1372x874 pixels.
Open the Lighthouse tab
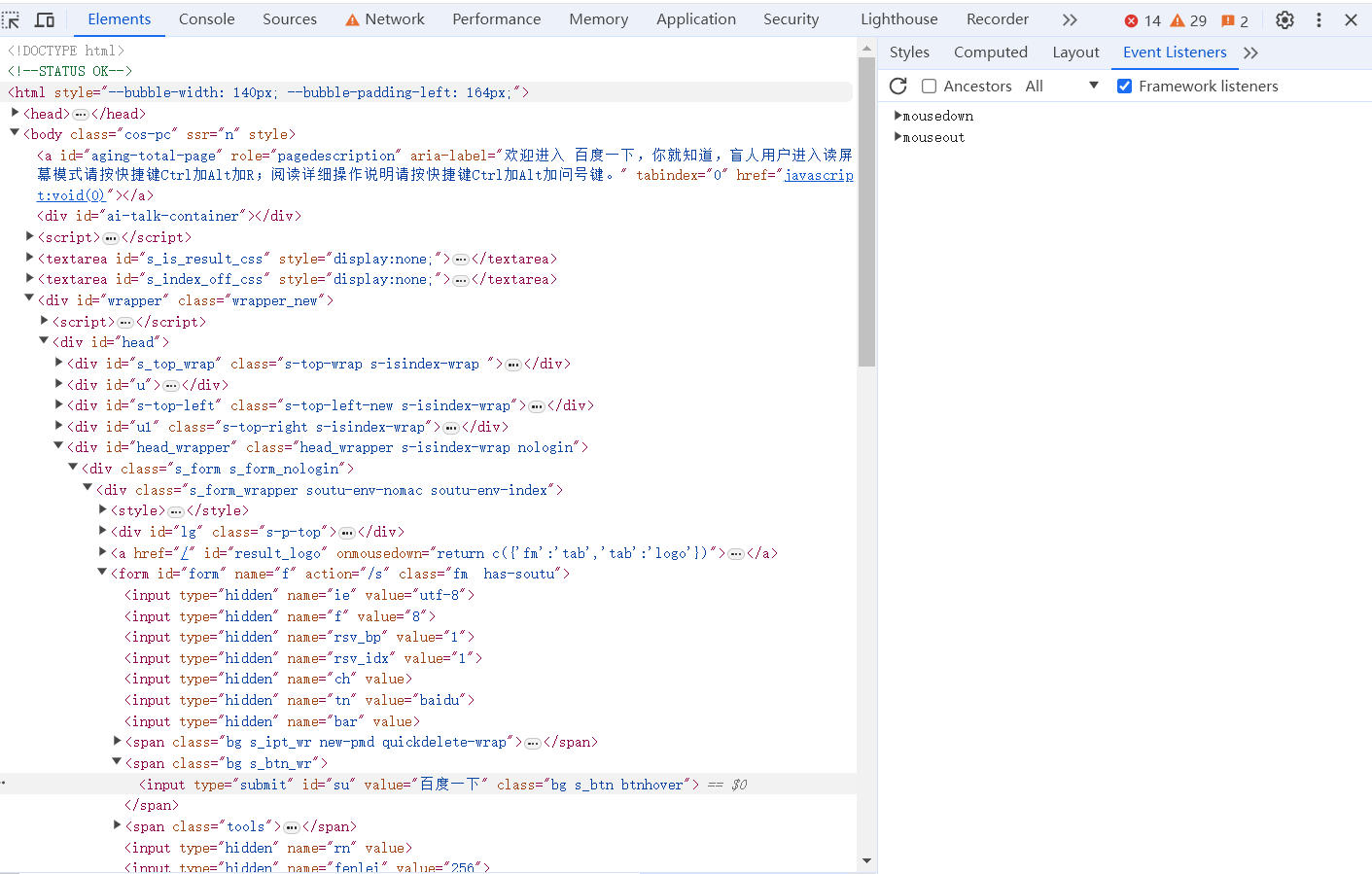tap(899, 19)
